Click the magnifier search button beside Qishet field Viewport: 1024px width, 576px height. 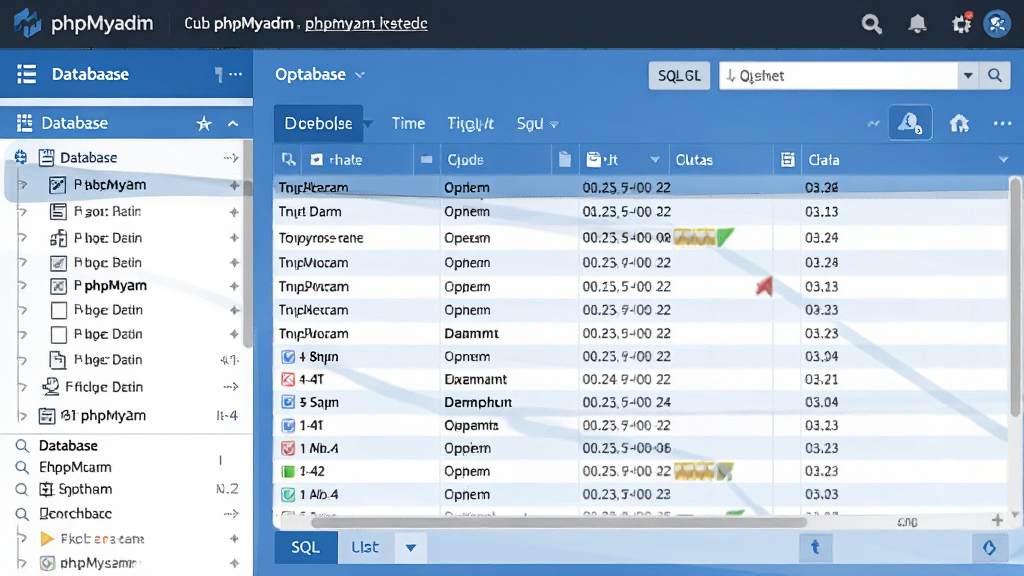tap(995, 76)
